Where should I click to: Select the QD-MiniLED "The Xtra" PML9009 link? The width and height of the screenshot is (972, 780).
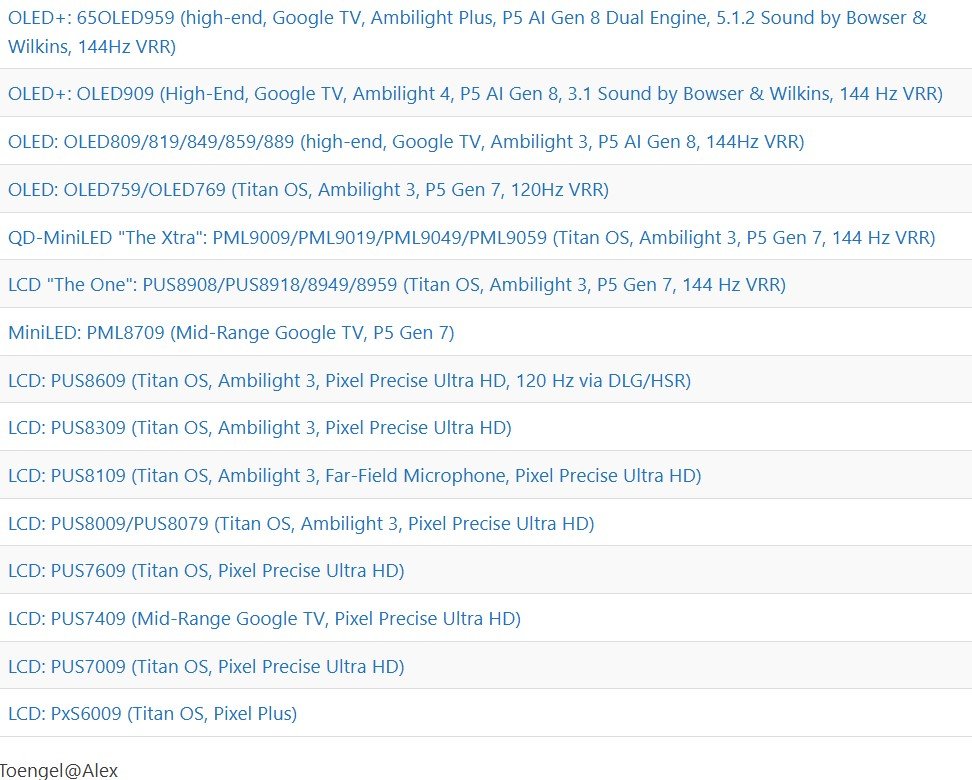tap(471, 238)
